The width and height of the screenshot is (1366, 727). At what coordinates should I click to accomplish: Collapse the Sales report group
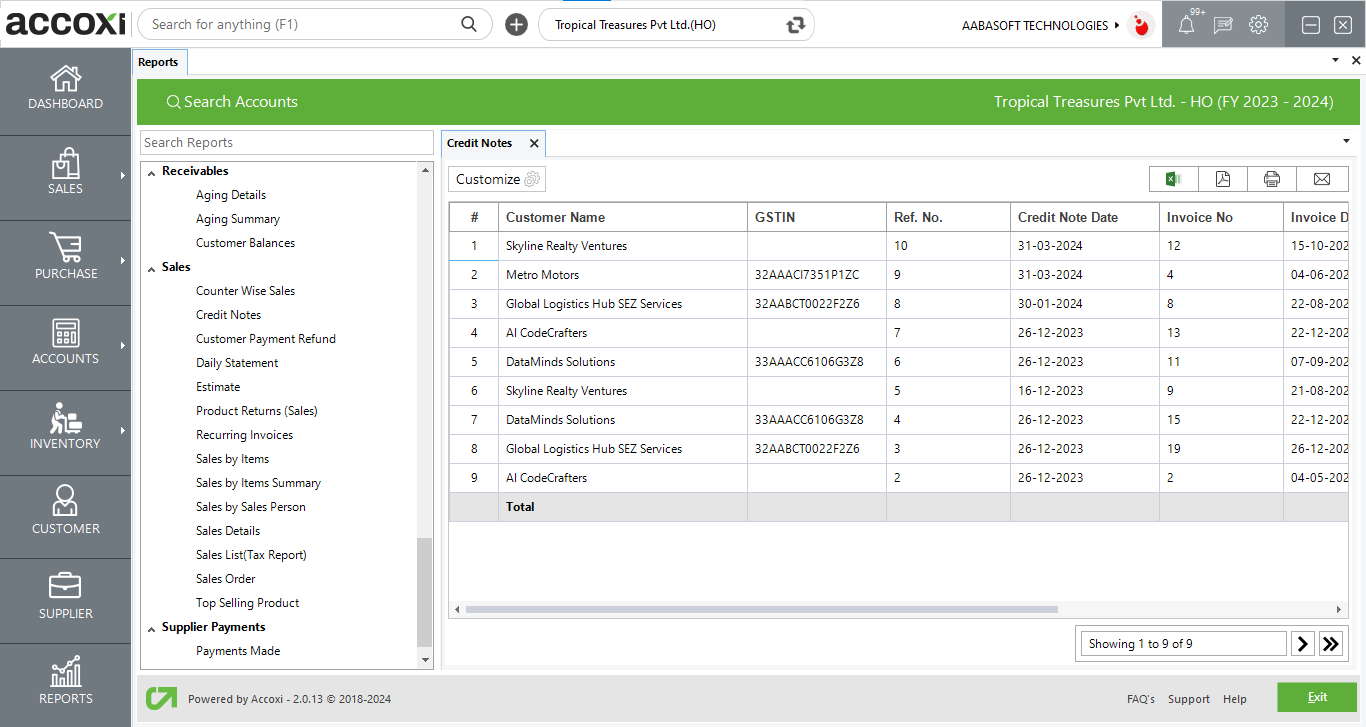tap(152, 268)
